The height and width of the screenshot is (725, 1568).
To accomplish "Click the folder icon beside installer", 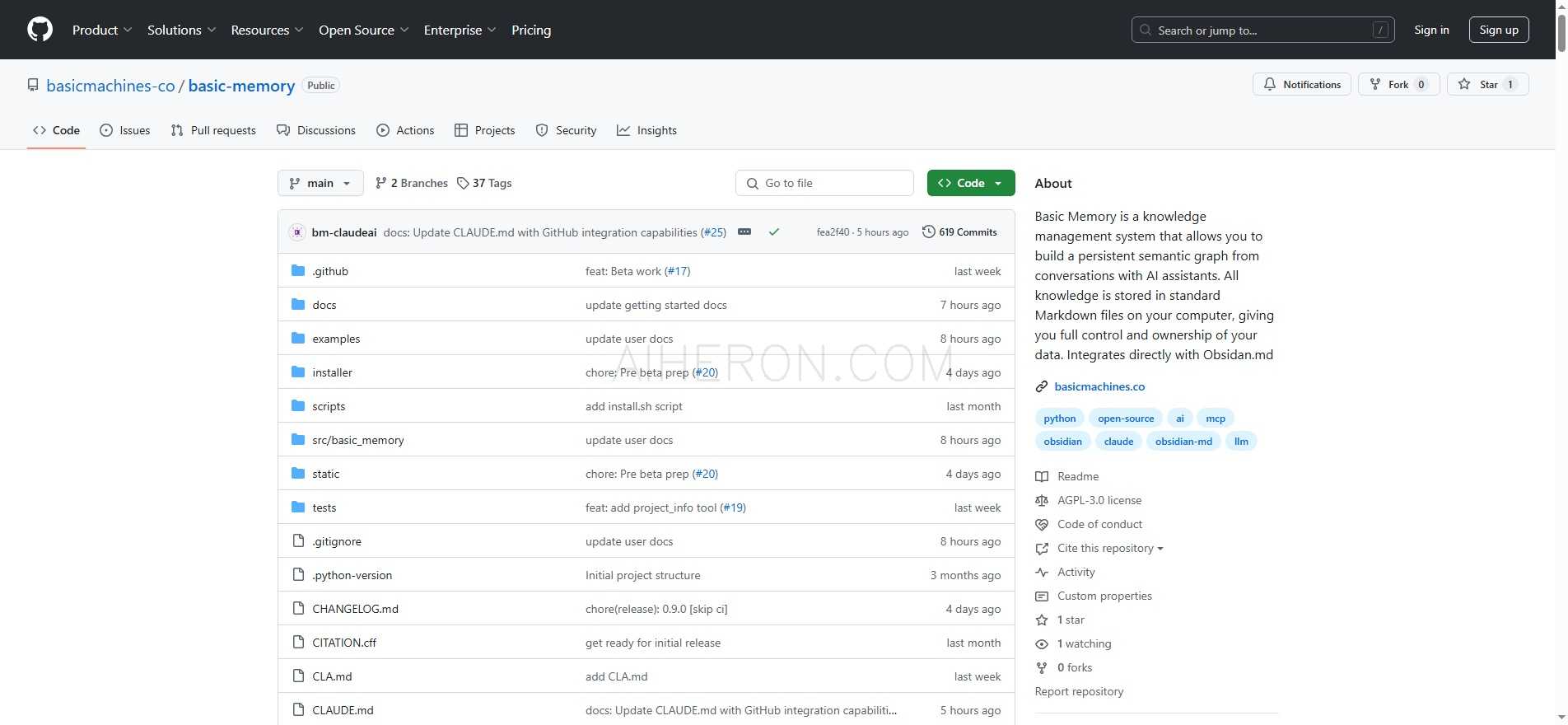I will point(298,372).
